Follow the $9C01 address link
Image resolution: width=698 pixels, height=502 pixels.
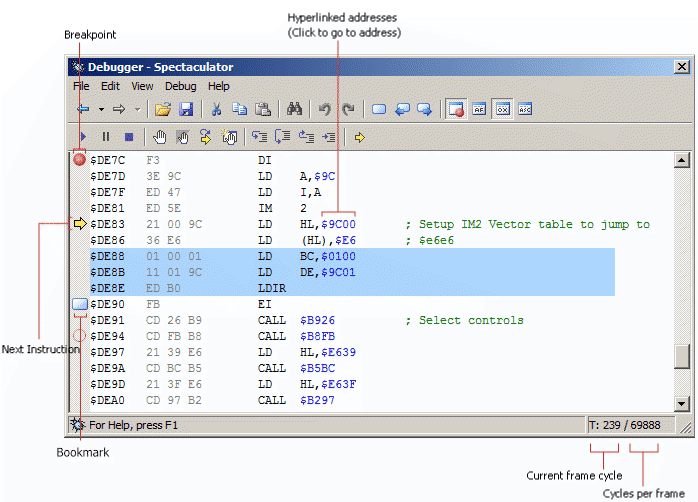(x=338, y=272)
